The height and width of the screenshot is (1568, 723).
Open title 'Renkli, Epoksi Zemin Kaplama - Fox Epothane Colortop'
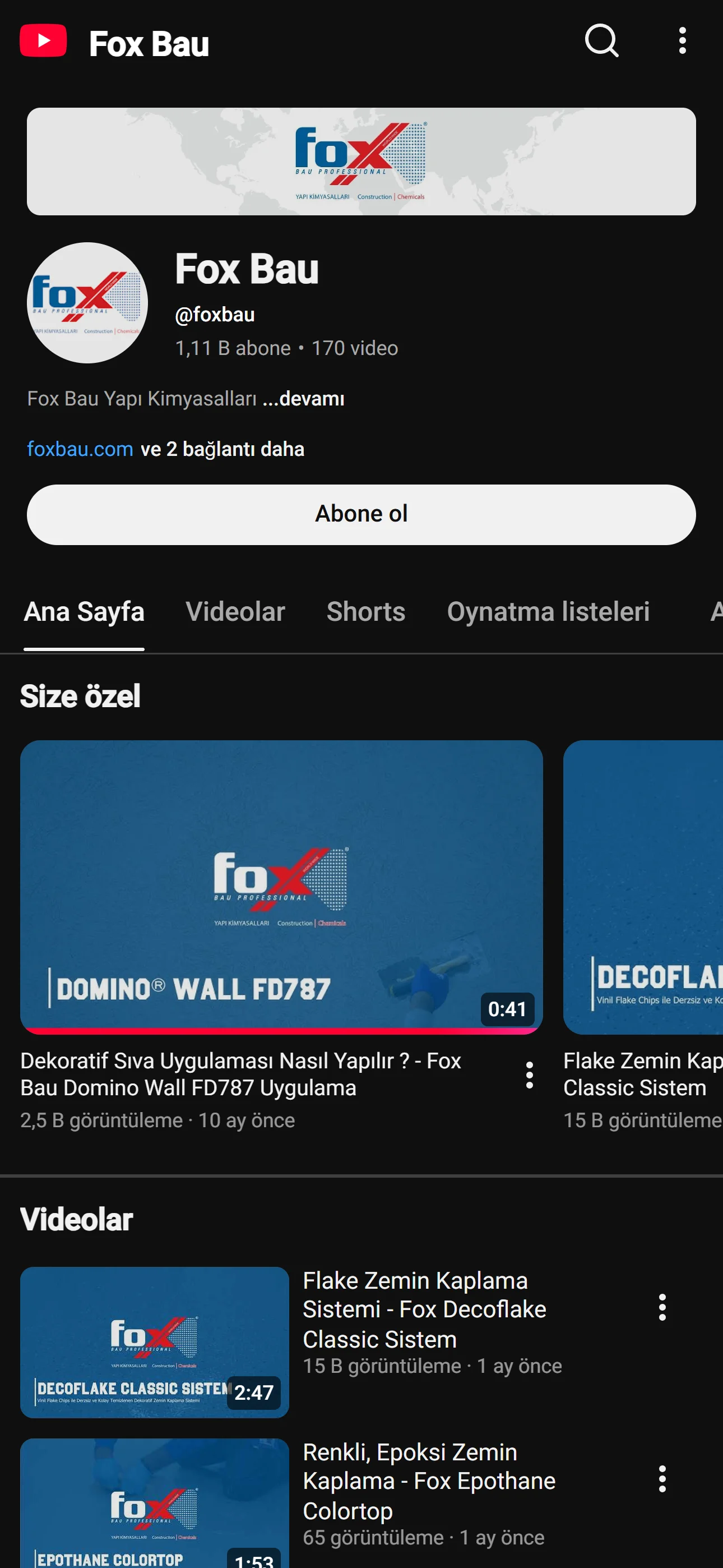(x=429, y=1481)
